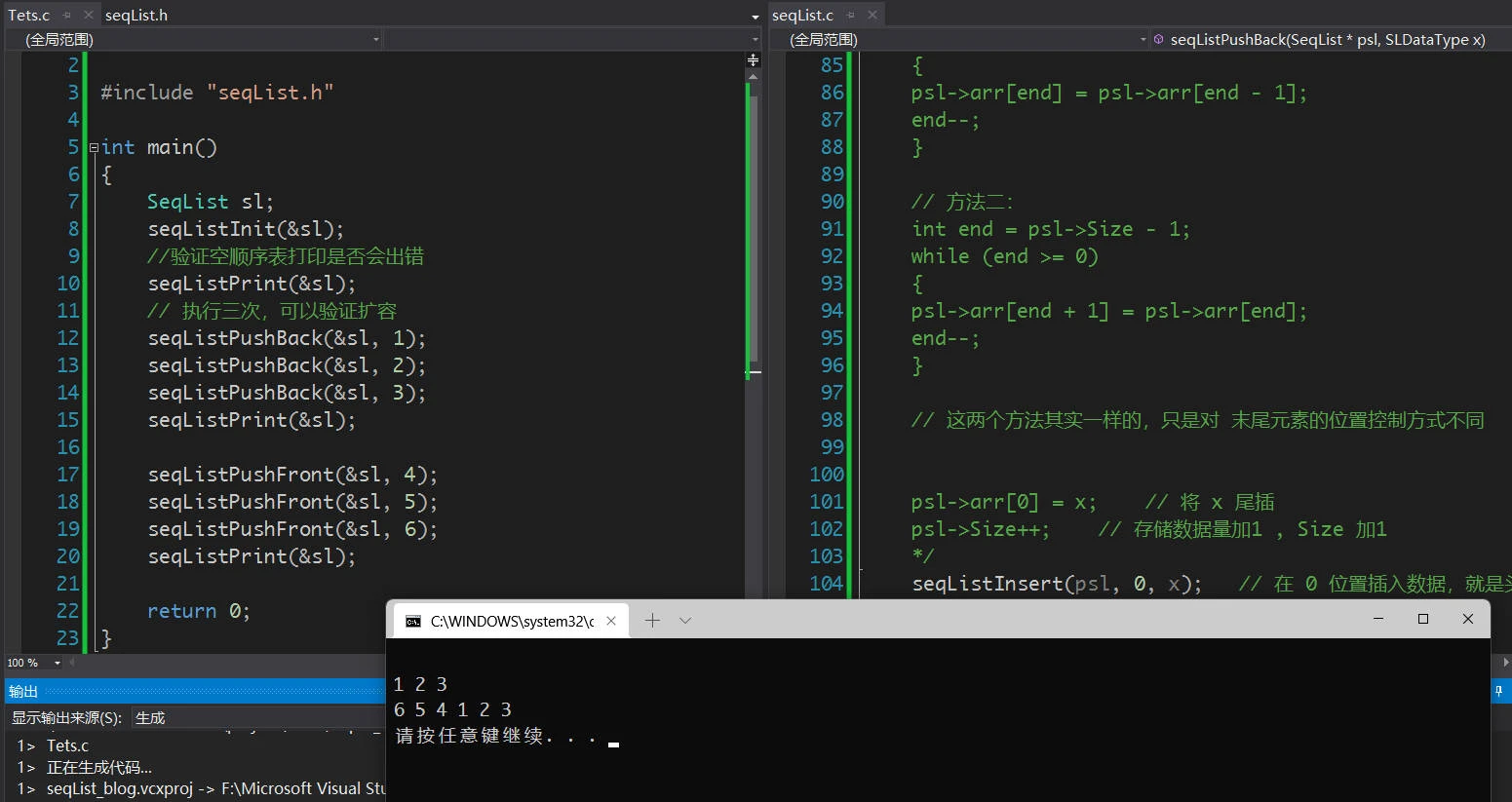Screen dimensions: 1512x802
Task: Click the // 方法二: comment
Action: point(963,202)
